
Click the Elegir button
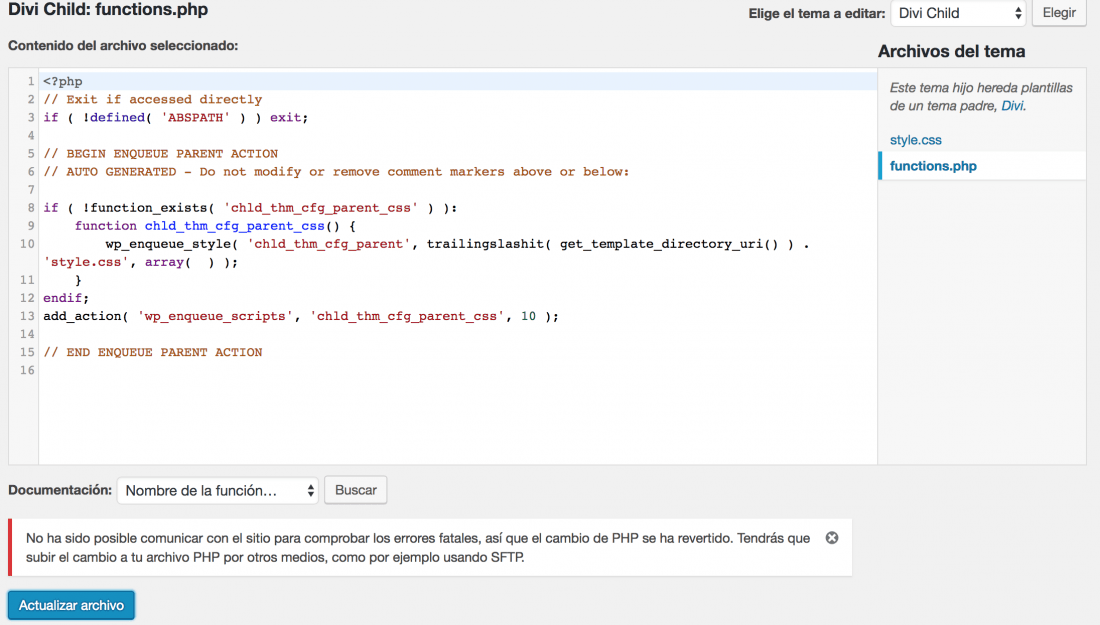point(1059,13)
